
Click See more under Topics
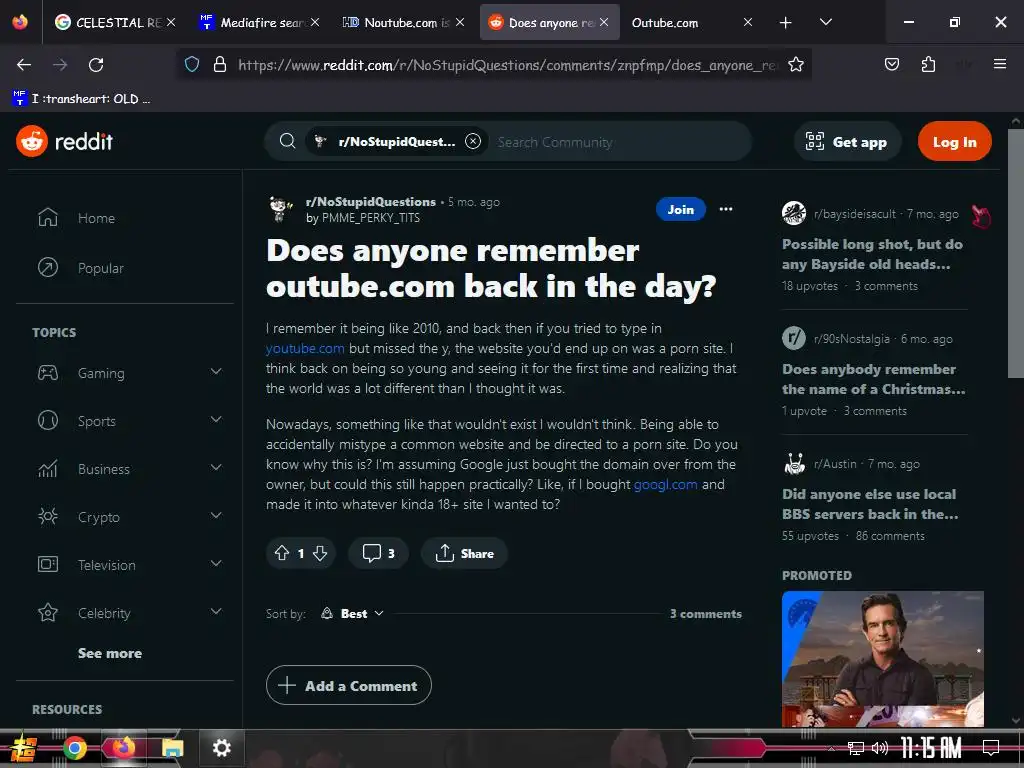110,653
